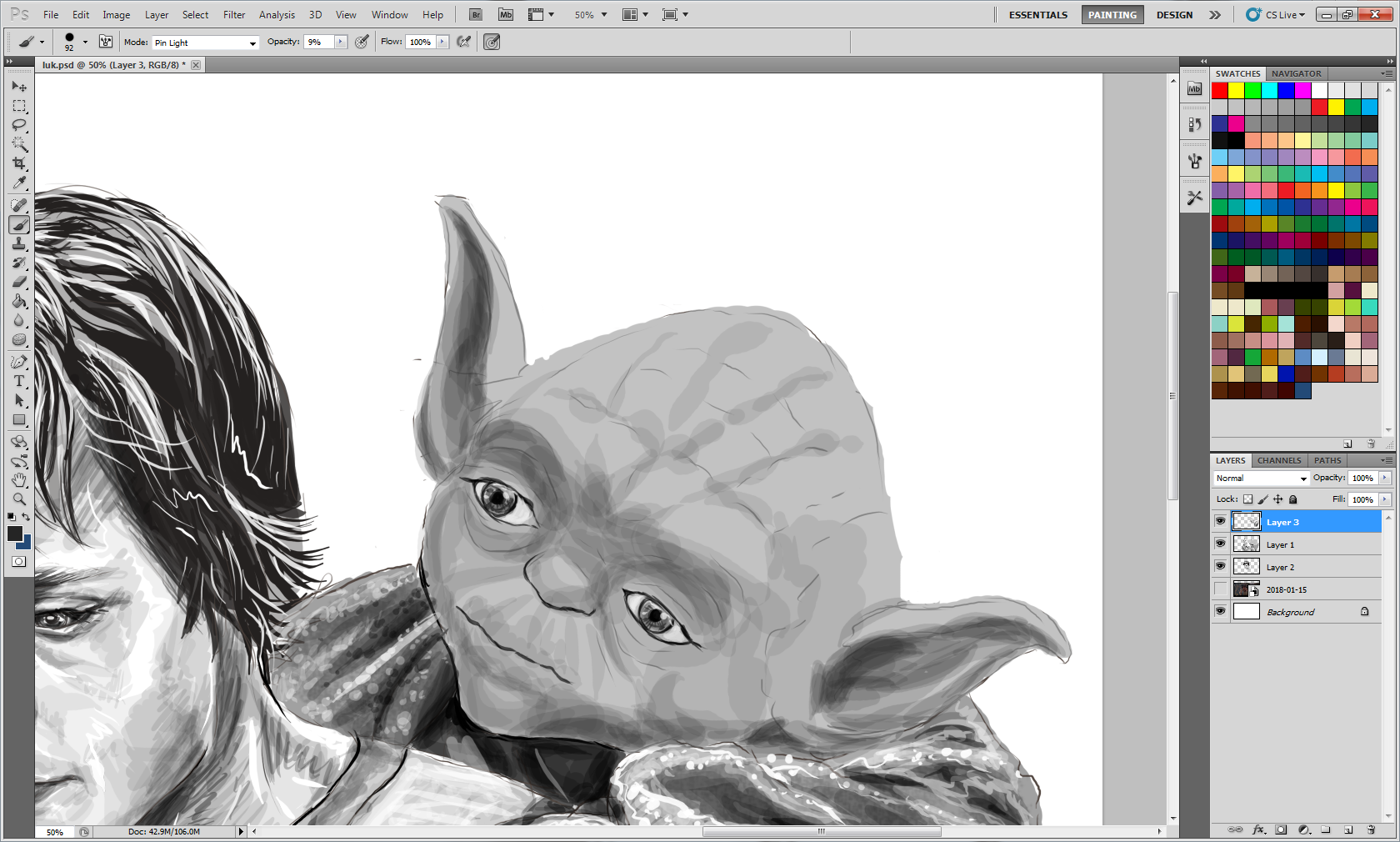The image size is (1400, 842).
Task: Select the Paint Bucket tool
Action: [x=19, y=301]
